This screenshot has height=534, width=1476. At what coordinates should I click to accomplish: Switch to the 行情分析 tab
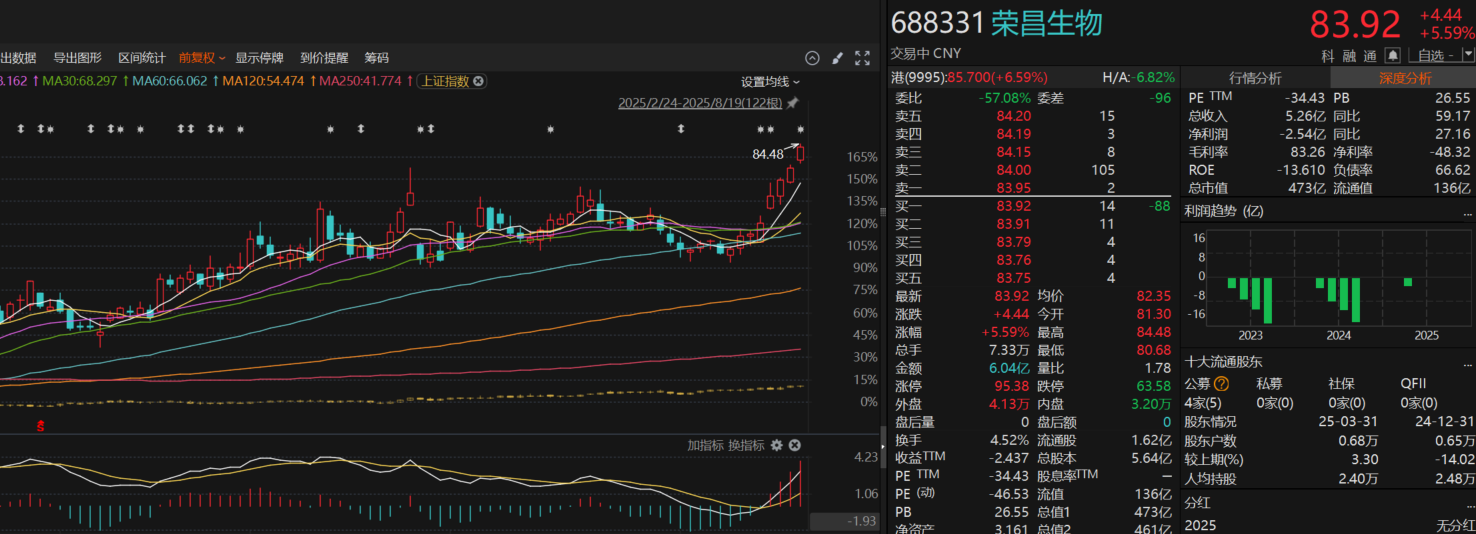(1255, 78)
